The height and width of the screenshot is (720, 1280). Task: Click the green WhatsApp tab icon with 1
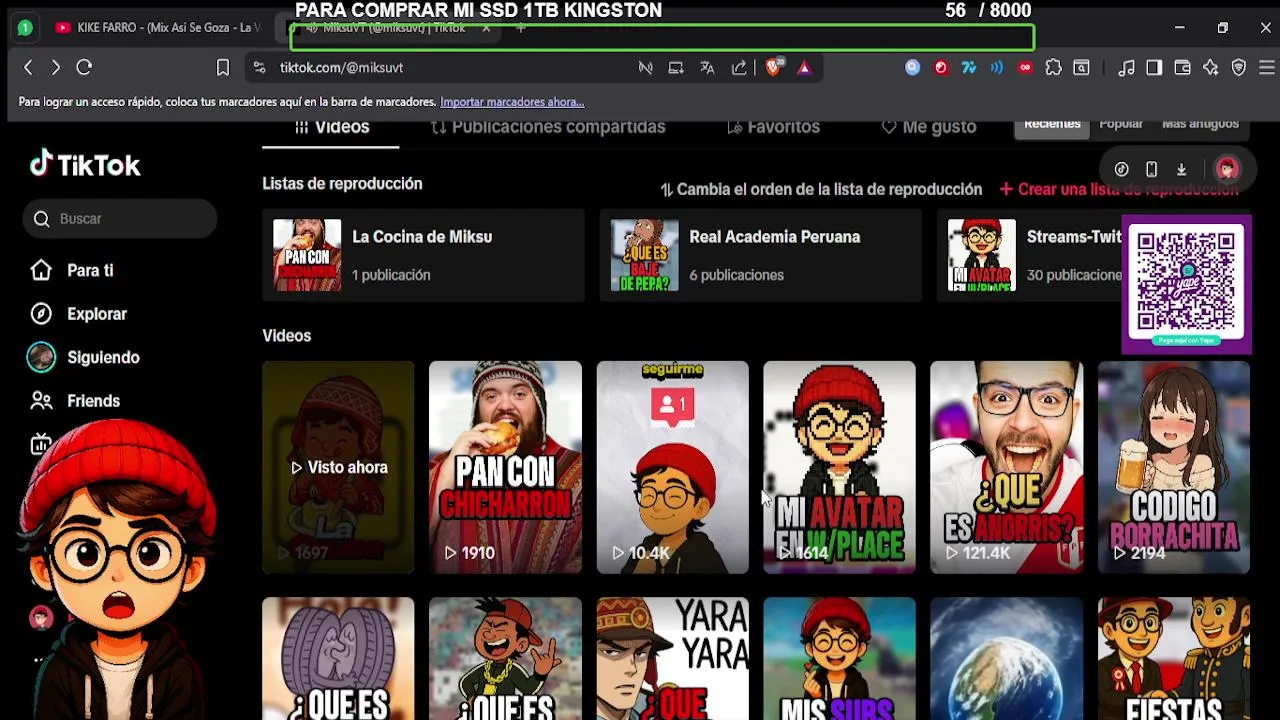(x=25, y=28)
